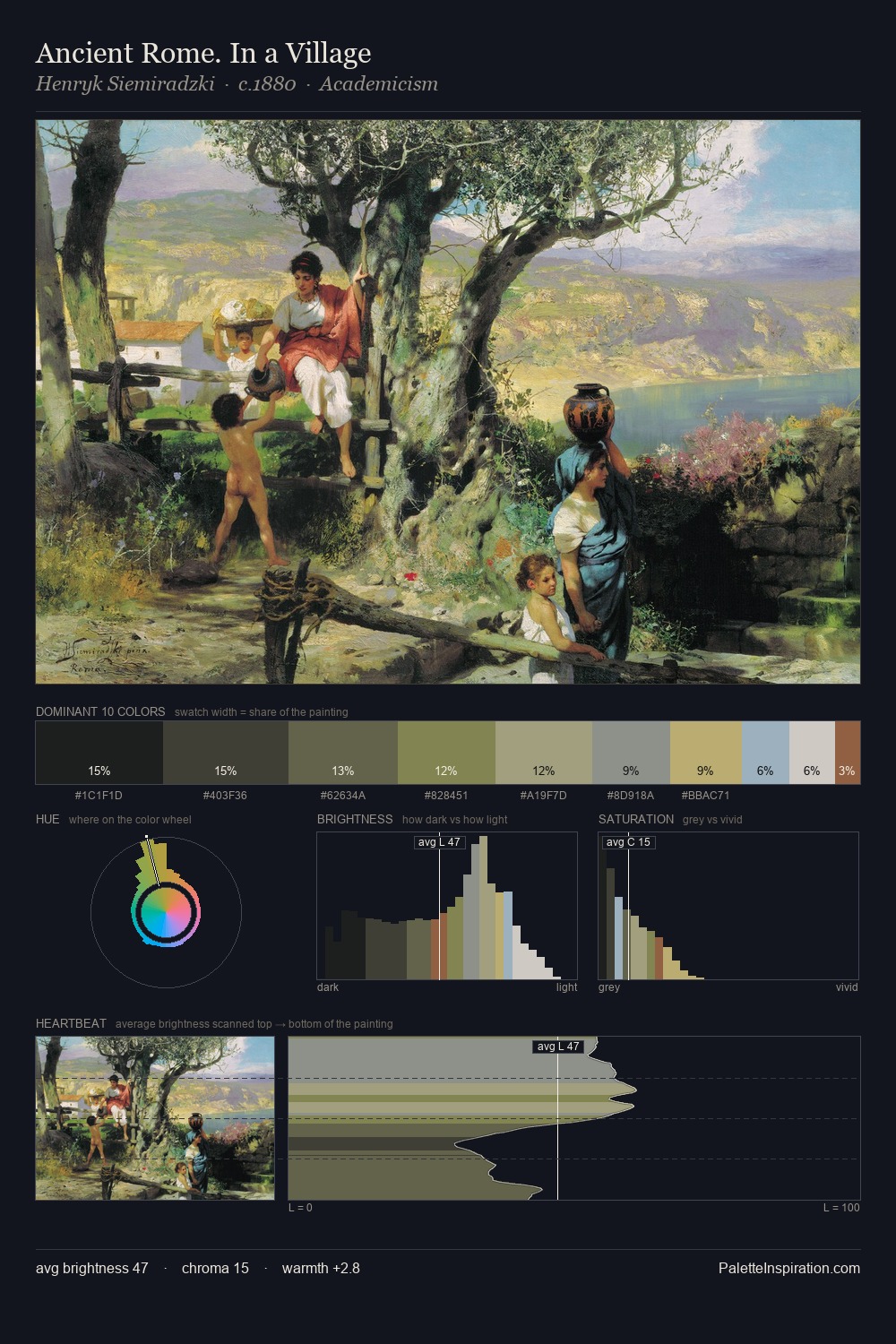Click the hex code #403F36
This screenshot has height=1344, width=896.
tap(225, 796)
